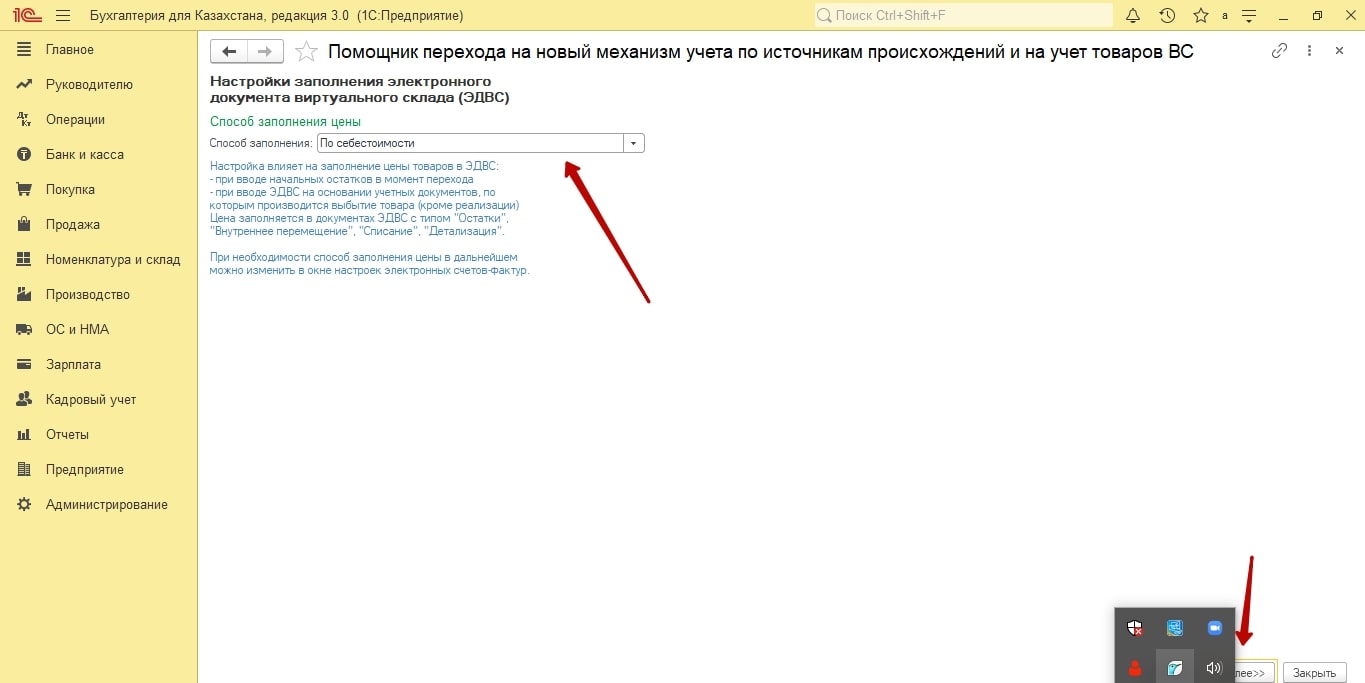This screenshot has height=683, width=1365.
Task: Open the Номенклатура и склад section
Action: [x=113, y=260]
